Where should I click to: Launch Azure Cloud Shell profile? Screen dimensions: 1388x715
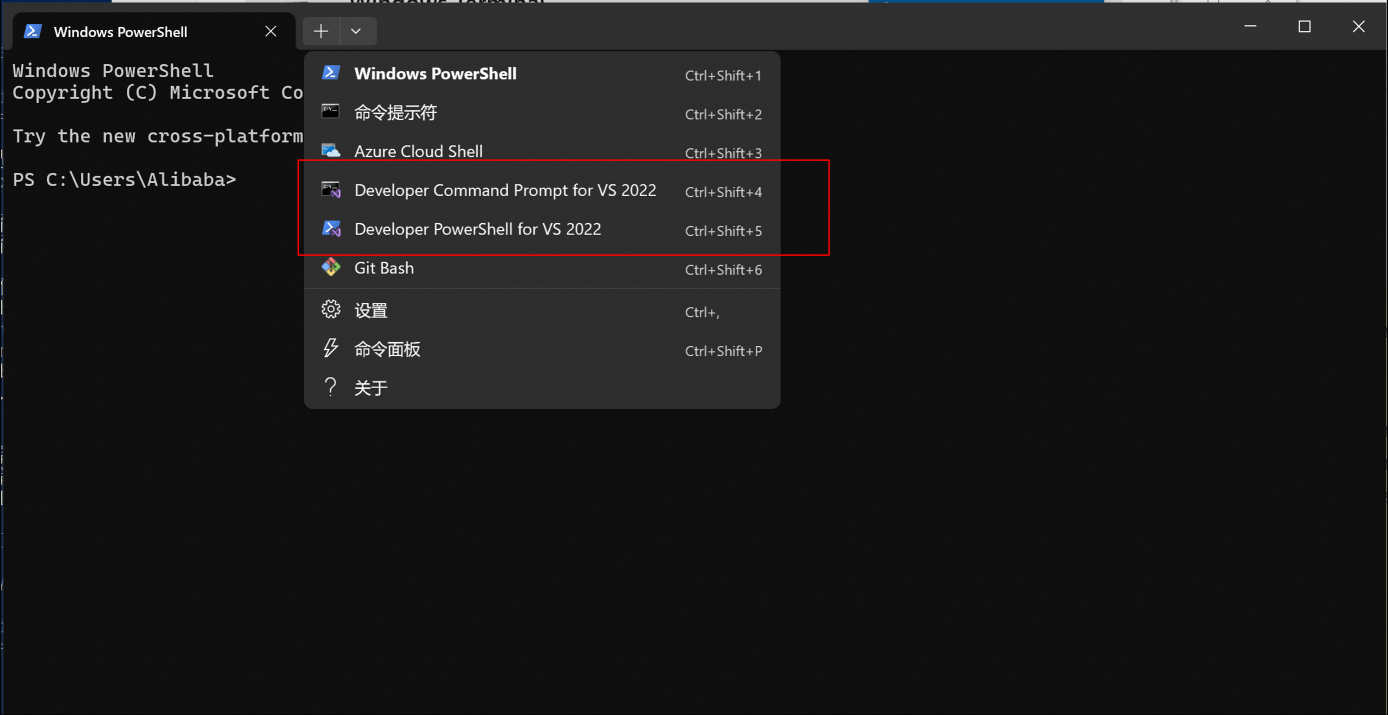click(x=542, y=152)
